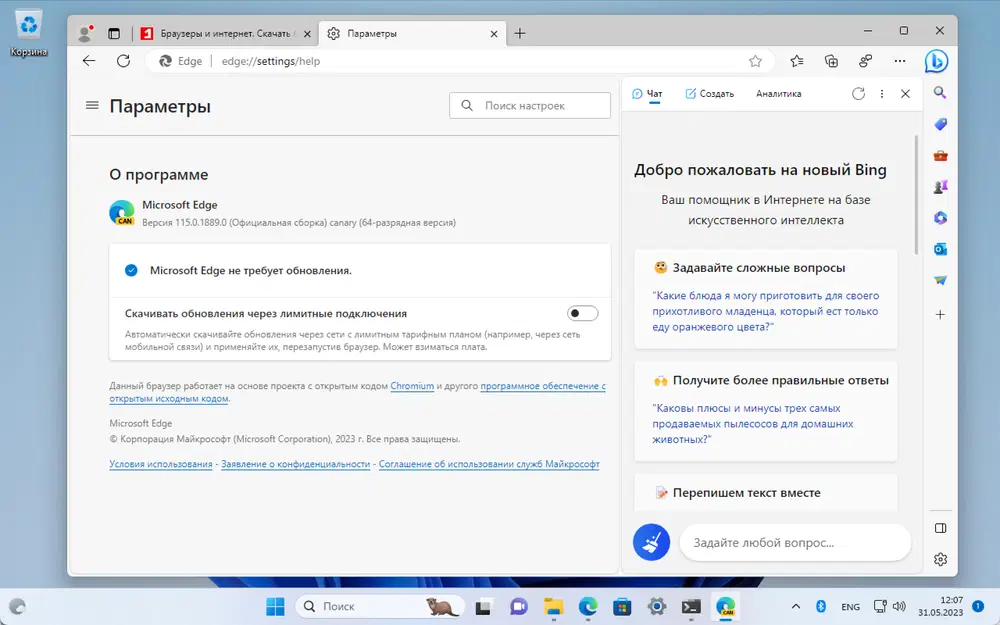Screen dimensions: 1000x625
Task: Open sidebar settings gear icon
Action: 940,559
